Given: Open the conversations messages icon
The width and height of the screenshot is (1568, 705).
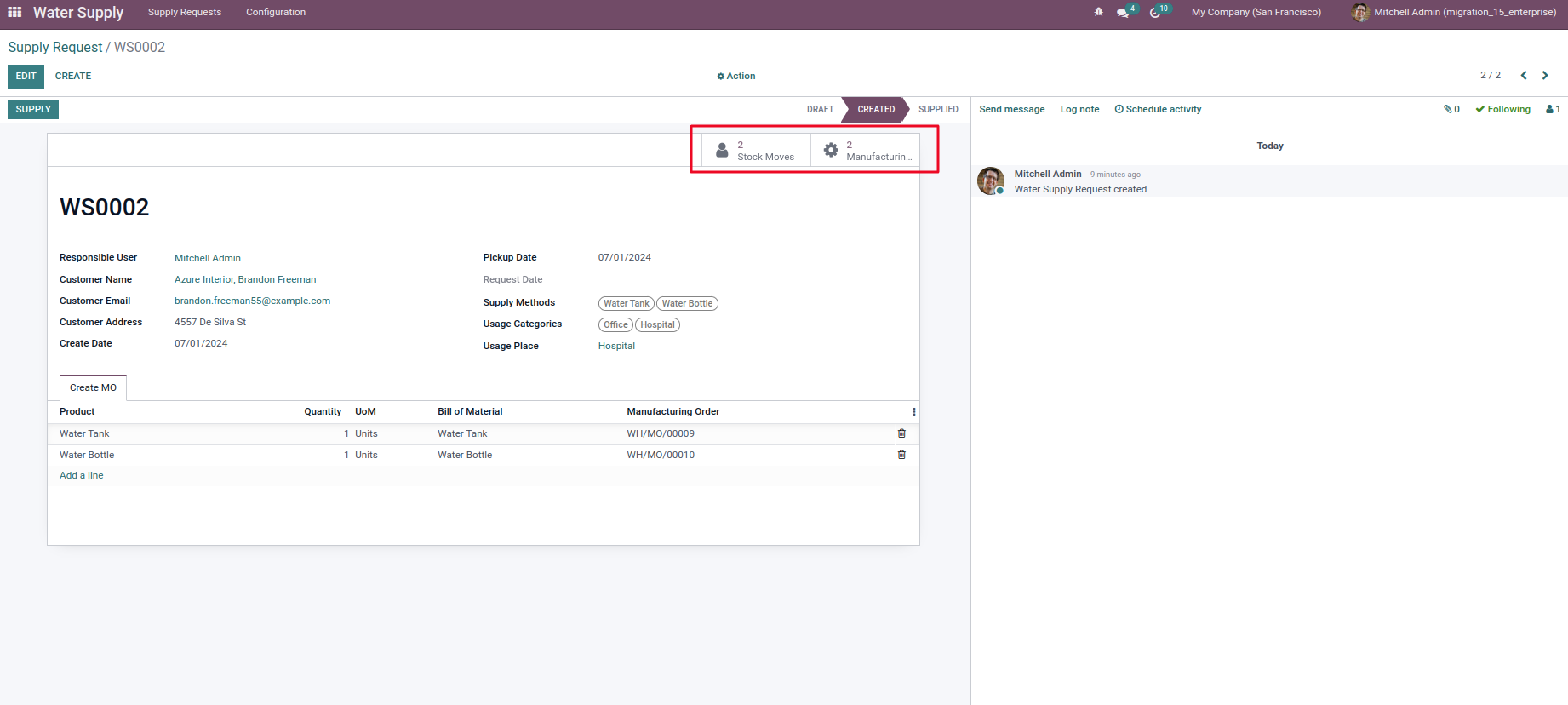Looking at the screenshot, I should (1123, 13).
